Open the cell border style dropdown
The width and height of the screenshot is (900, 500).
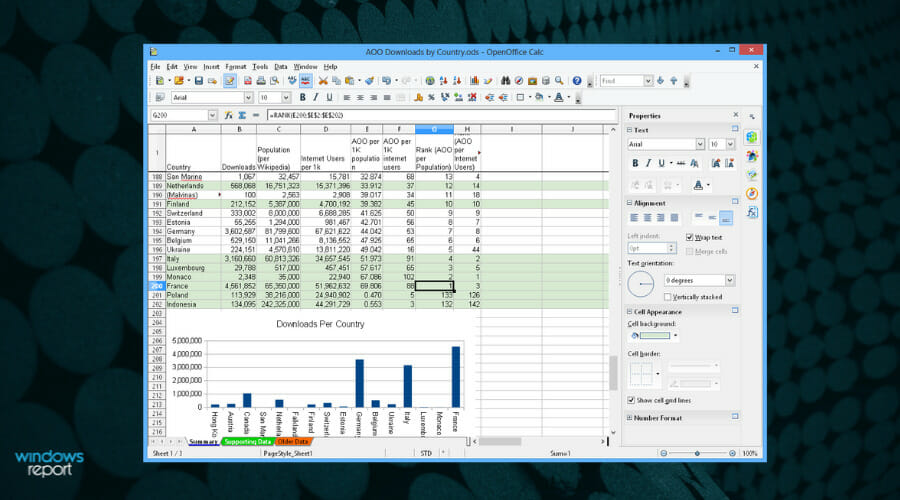pyautogui.click(x=658, y=374)
